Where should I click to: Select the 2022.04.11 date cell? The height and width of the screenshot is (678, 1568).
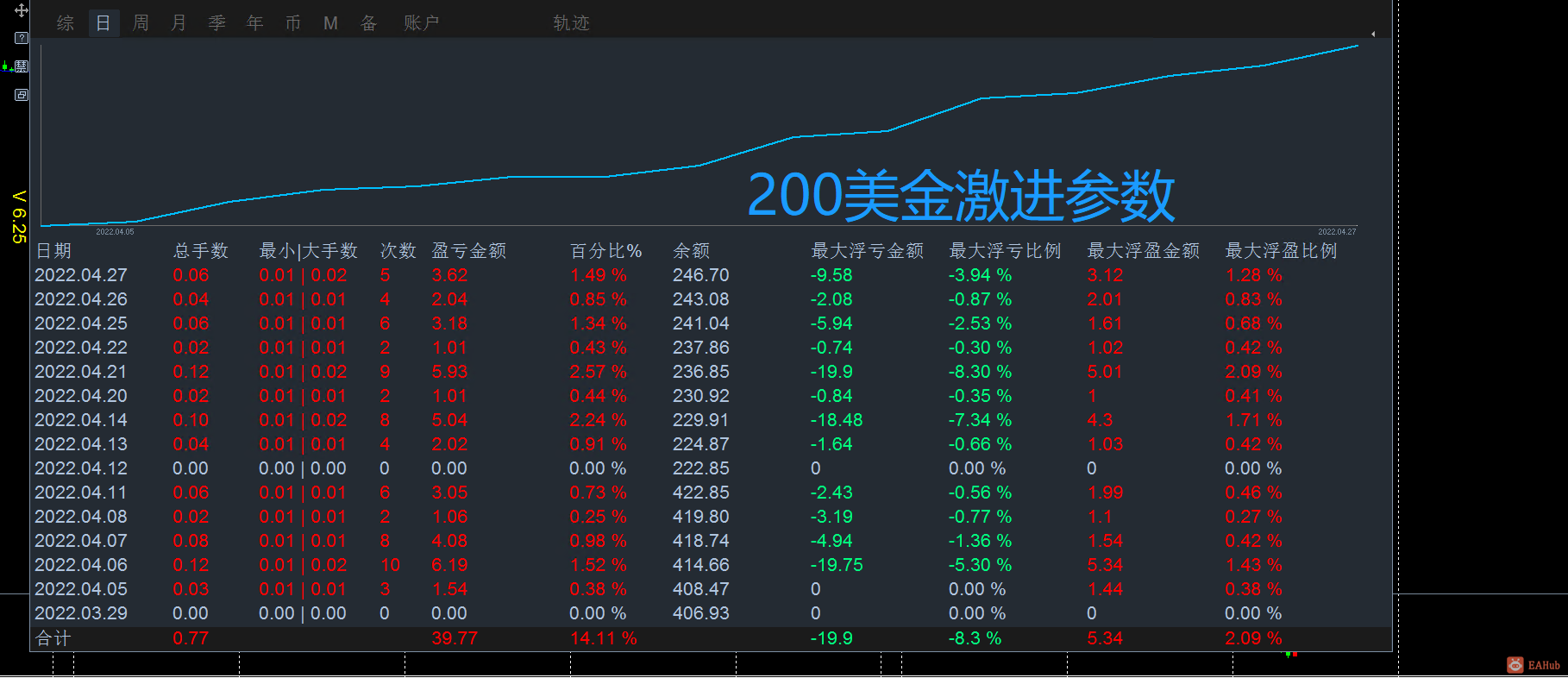[81, 493]
